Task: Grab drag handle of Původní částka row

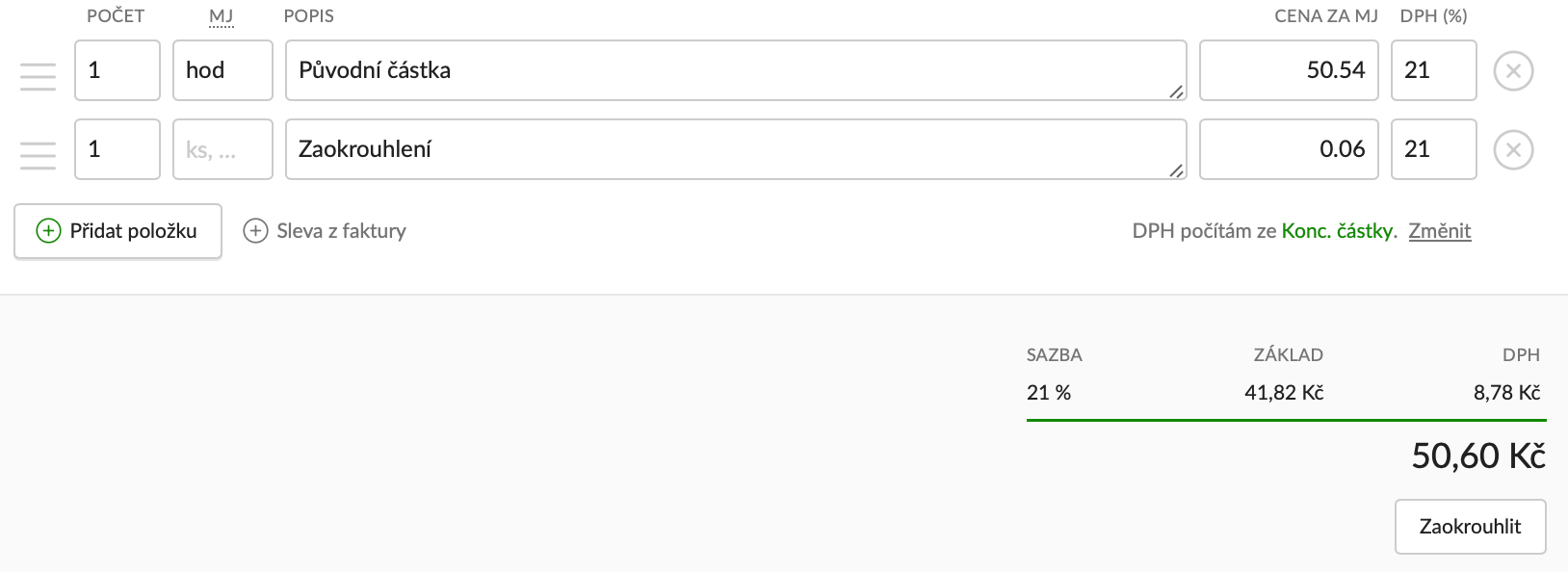Action: point(39,76)
